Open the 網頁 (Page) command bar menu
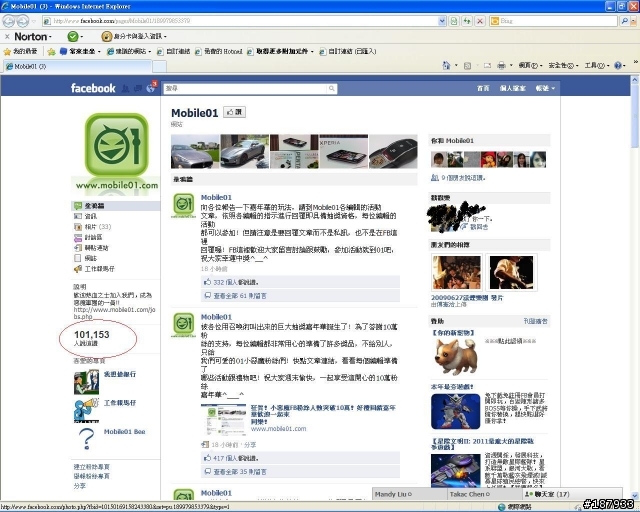Image resolution: width=640 pixels, height=512 pixels. [530, 65]
